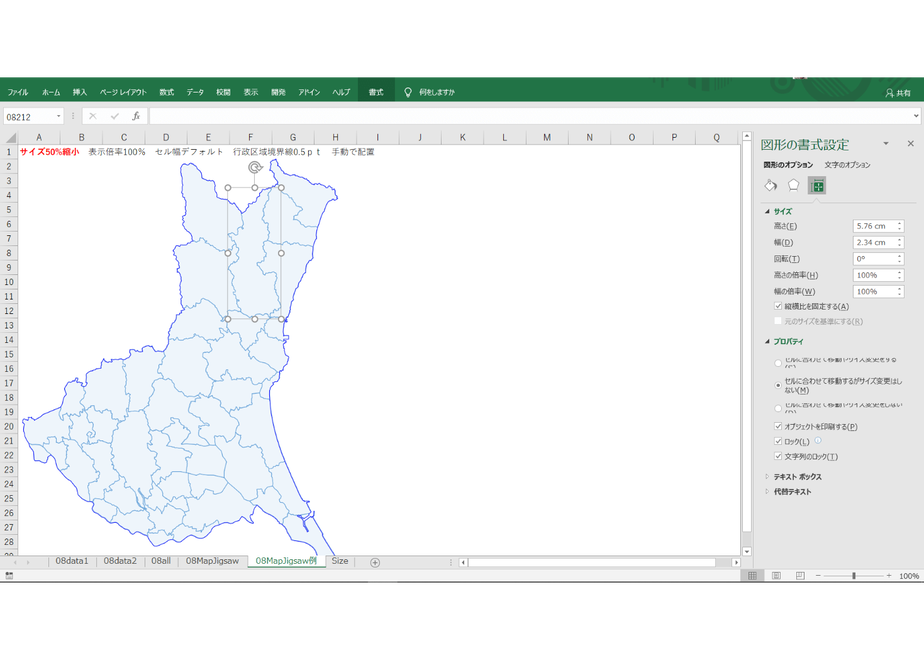The image size is (924, 660).
Task: Select the third property radio below option M
Action: point(778,408)
